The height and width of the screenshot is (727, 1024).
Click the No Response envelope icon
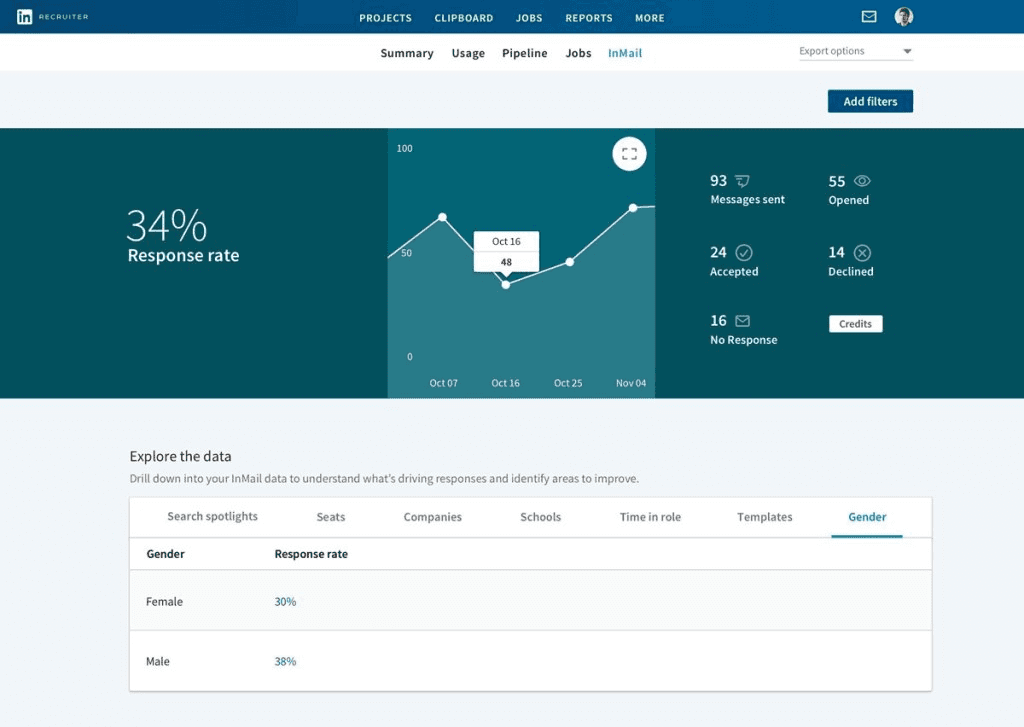(x=743, y=321)
